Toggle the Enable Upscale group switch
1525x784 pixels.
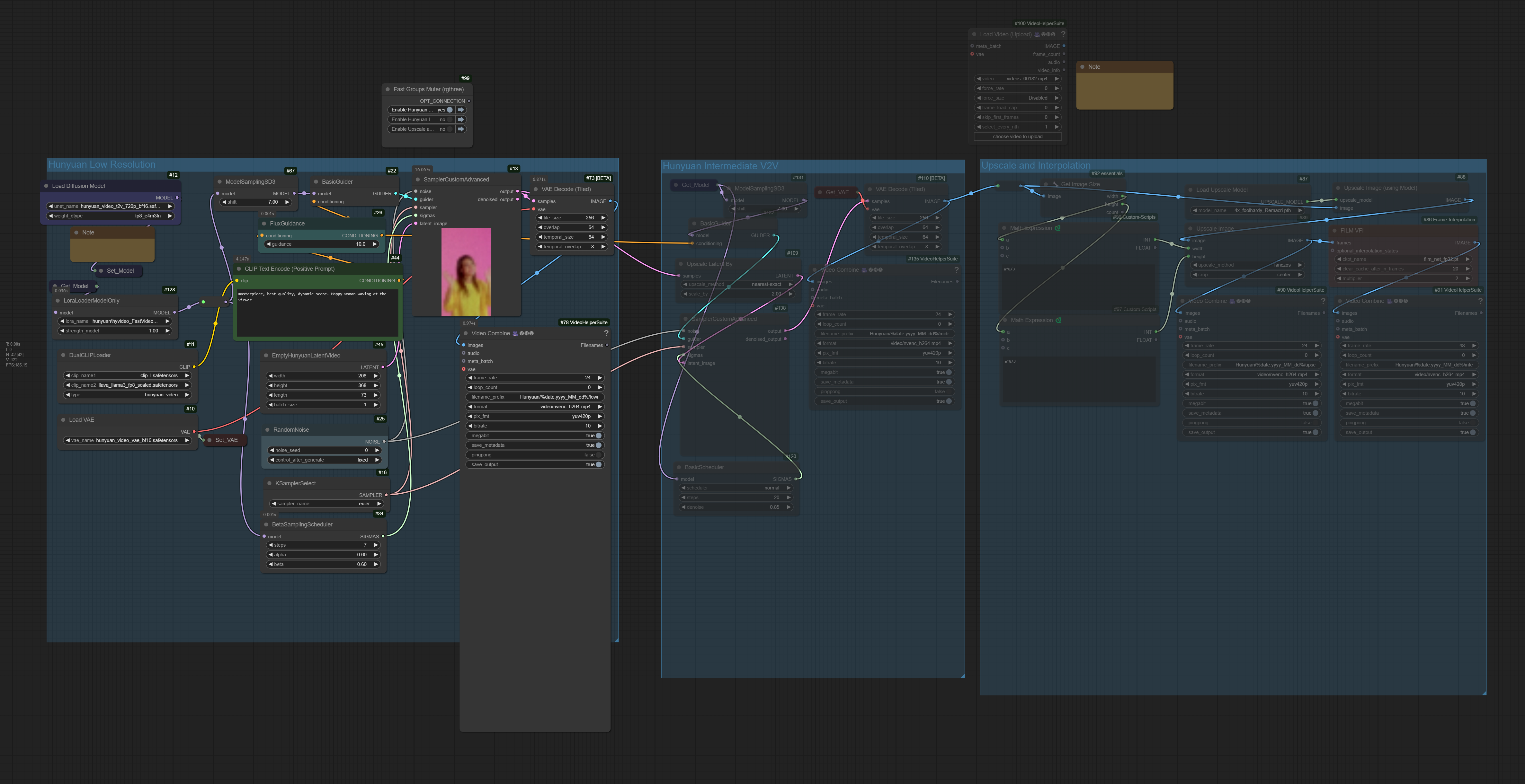449,129
